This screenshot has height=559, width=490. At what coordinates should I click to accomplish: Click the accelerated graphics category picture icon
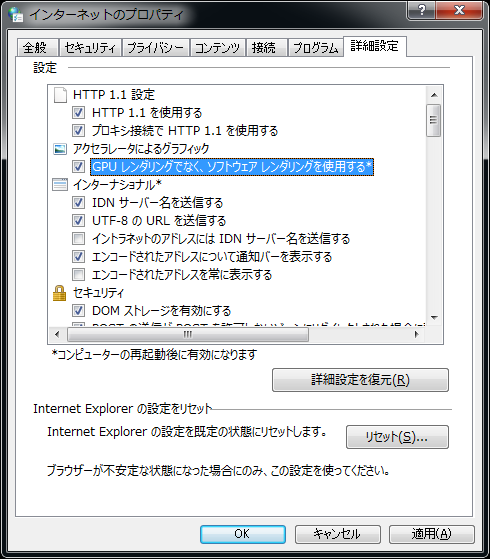coord(60,149)
